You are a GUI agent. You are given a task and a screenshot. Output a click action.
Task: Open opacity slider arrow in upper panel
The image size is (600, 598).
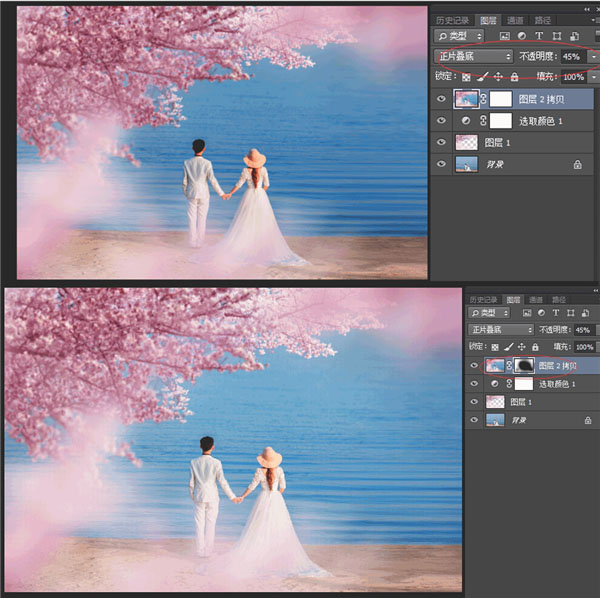[594, 57]
